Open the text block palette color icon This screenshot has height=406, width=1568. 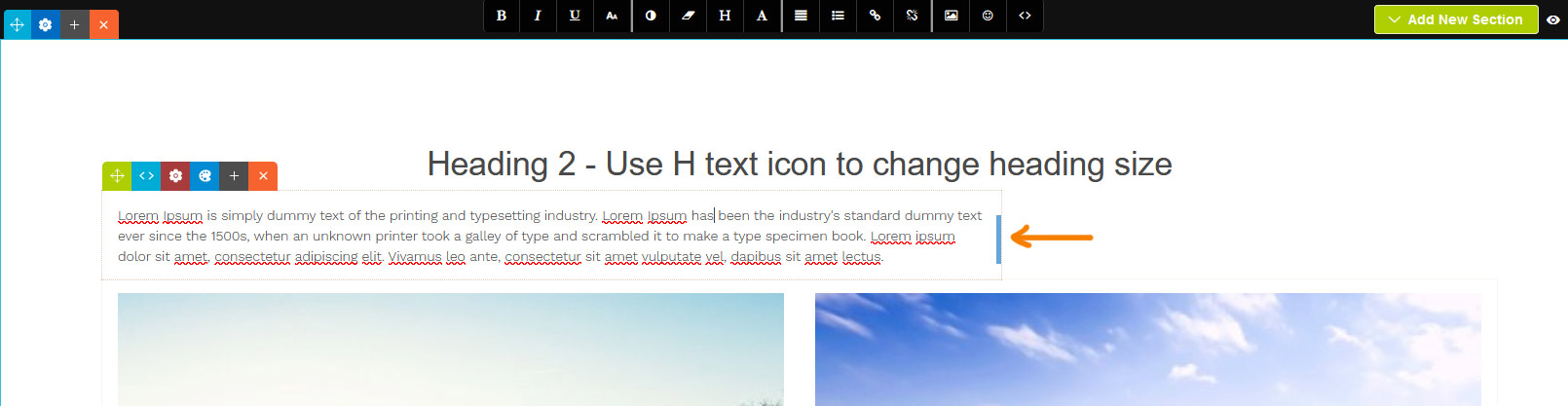click(205, 176)
